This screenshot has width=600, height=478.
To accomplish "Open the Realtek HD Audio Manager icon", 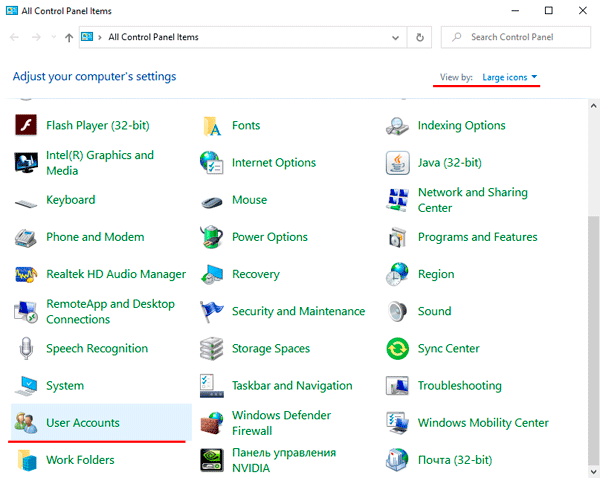I will (26, 274).
